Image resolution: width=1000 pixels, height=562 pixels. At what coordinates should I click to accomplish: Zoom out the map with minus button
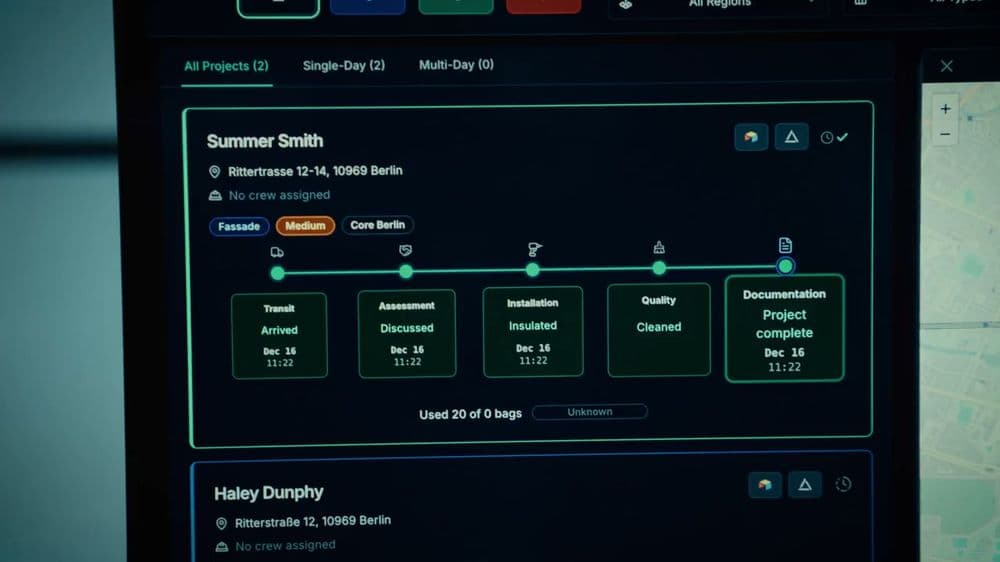click(945, 135)
